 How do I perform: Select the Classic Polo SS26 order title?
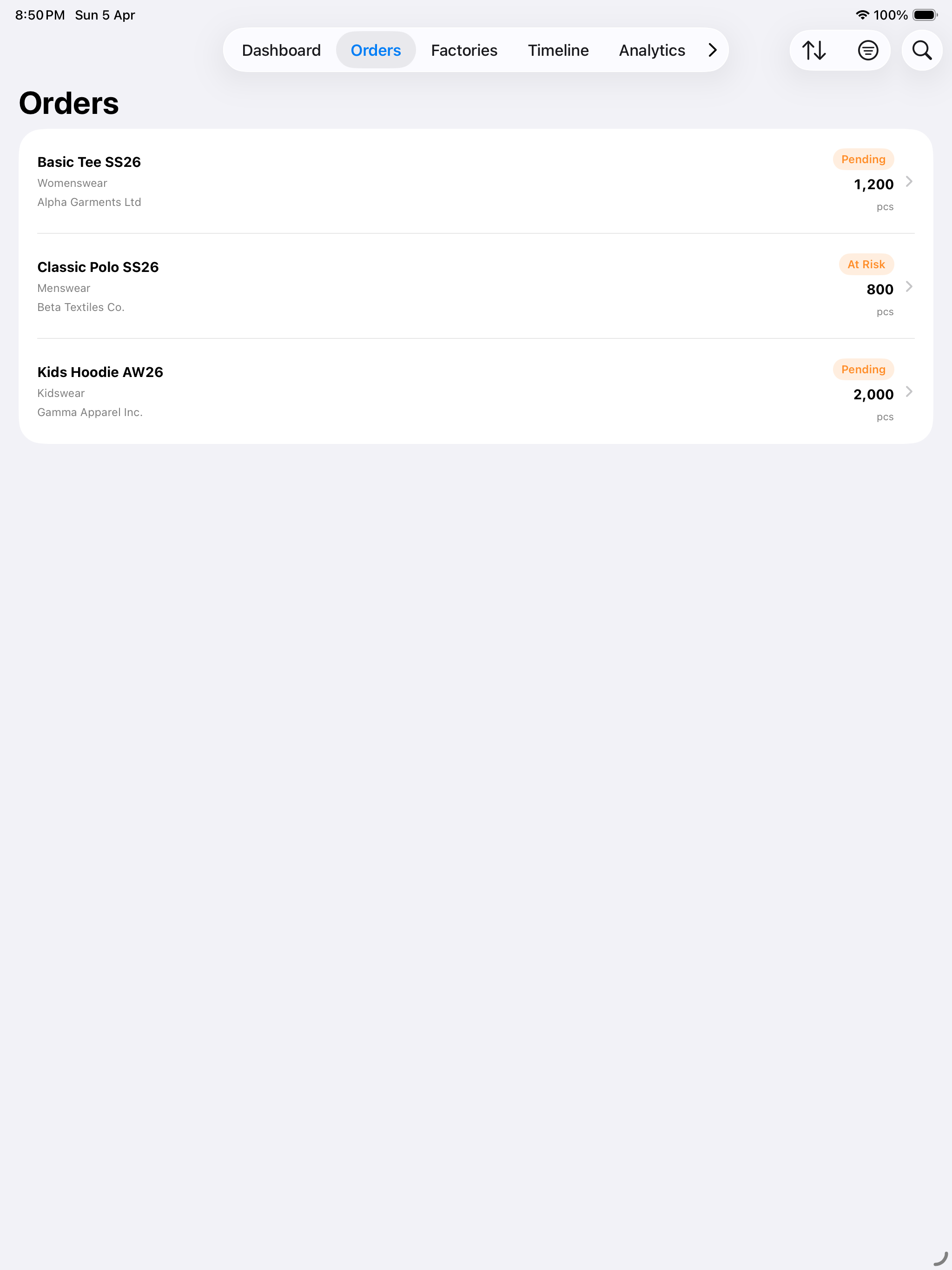pyautogui.click(x=98, y=267)
